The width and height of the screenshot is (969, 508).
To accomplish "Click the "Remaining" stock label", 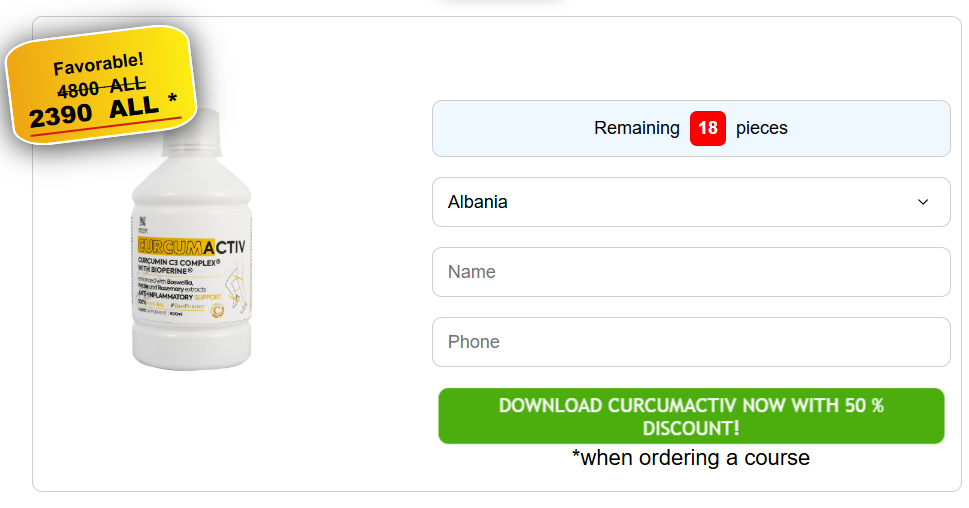I will click(636, 128).
